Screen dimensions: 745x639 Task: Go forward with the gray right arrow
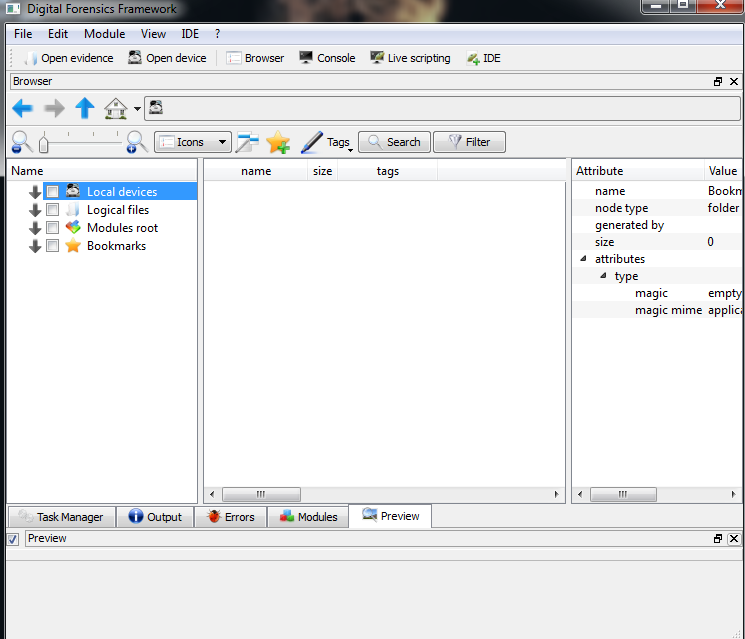pyautogui.click(x=54, y=108)
